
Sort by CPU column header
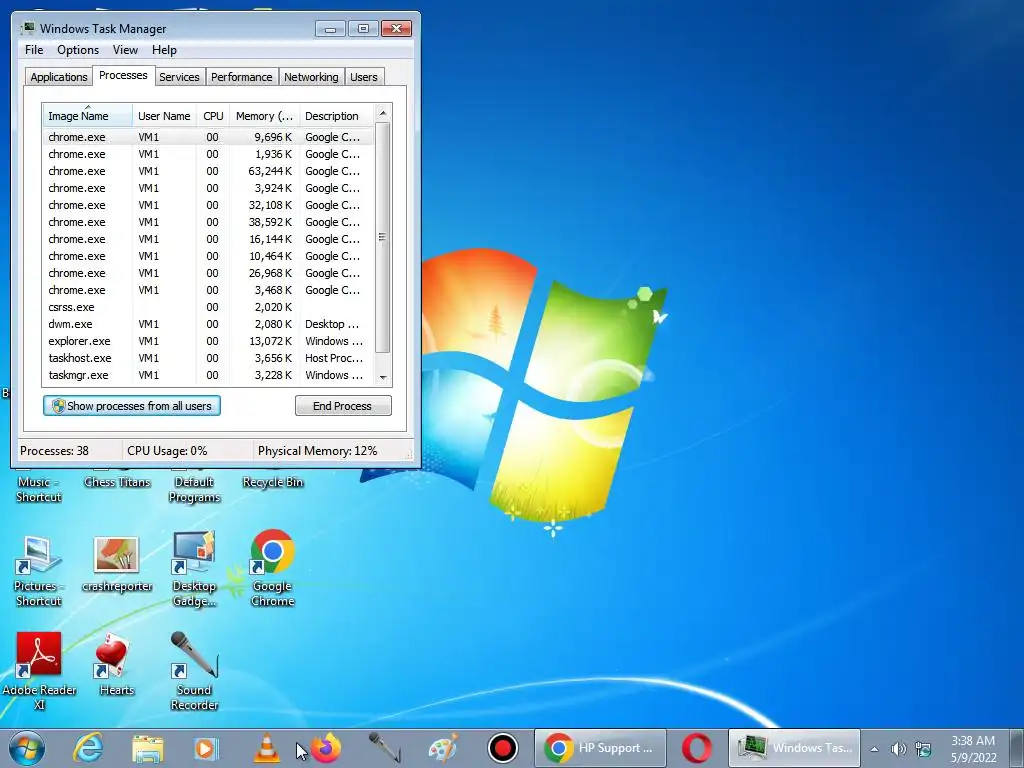[213, 116]
